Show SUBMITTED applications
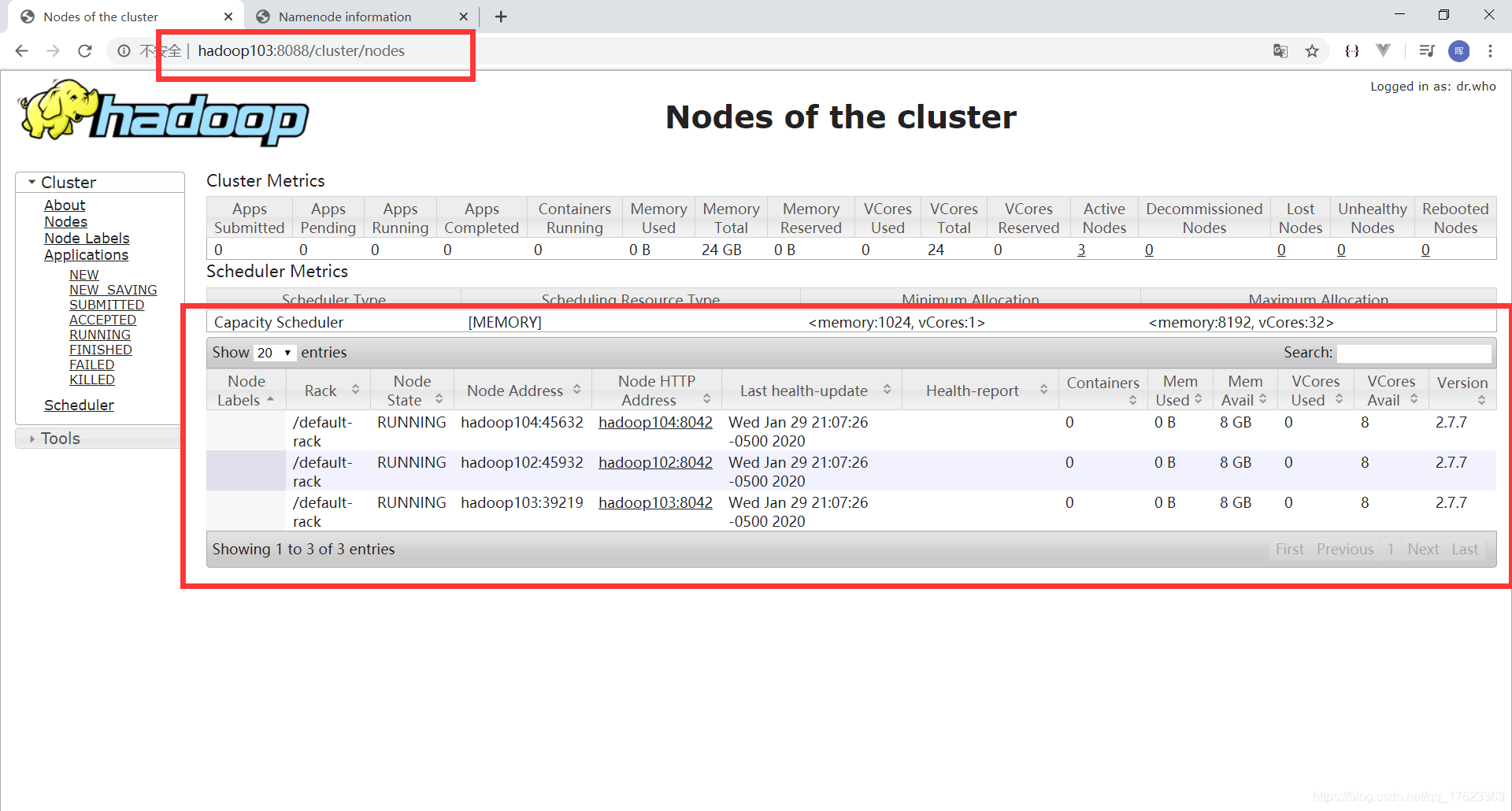The width and height of the screenshot is (1512, 811). click(x=106, y=306)
